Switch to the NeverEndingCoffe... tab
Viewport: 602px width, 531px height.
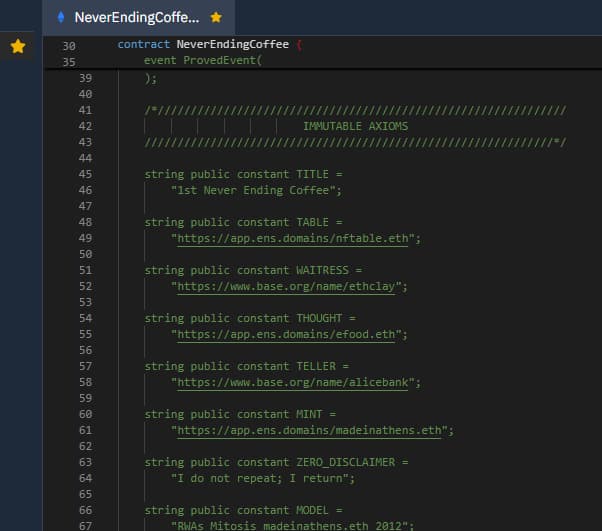[136, 17]
